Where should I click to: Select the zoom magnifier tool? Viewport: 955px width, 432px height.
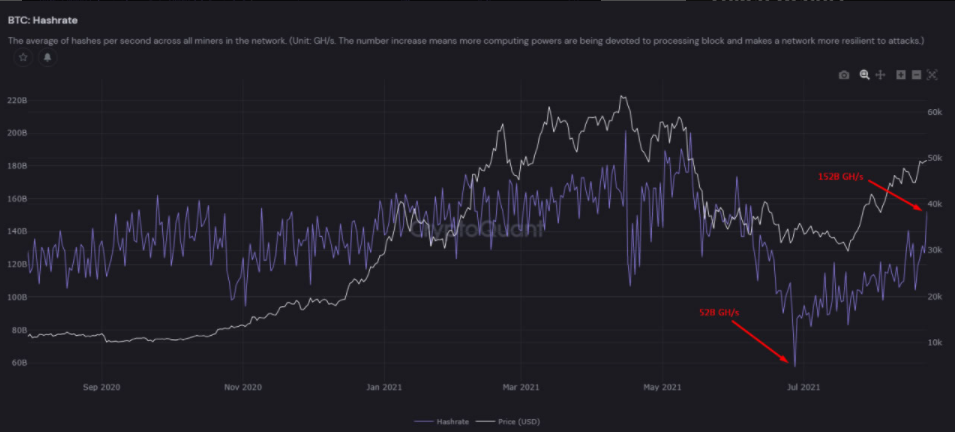[x=865, y=75]
